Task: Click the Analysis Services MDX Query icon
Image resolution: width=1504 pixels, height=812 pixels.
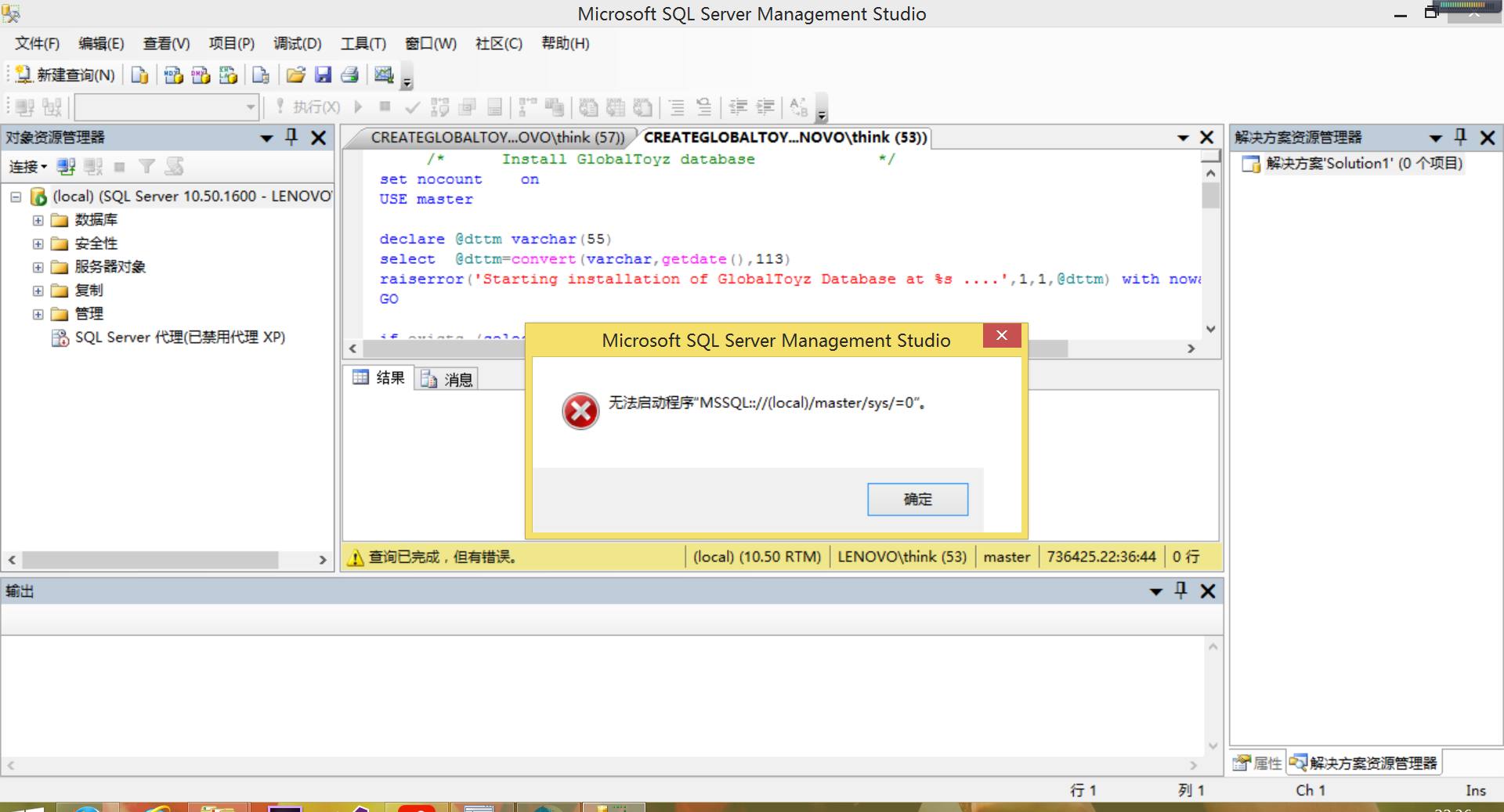Action: point(173,74)
